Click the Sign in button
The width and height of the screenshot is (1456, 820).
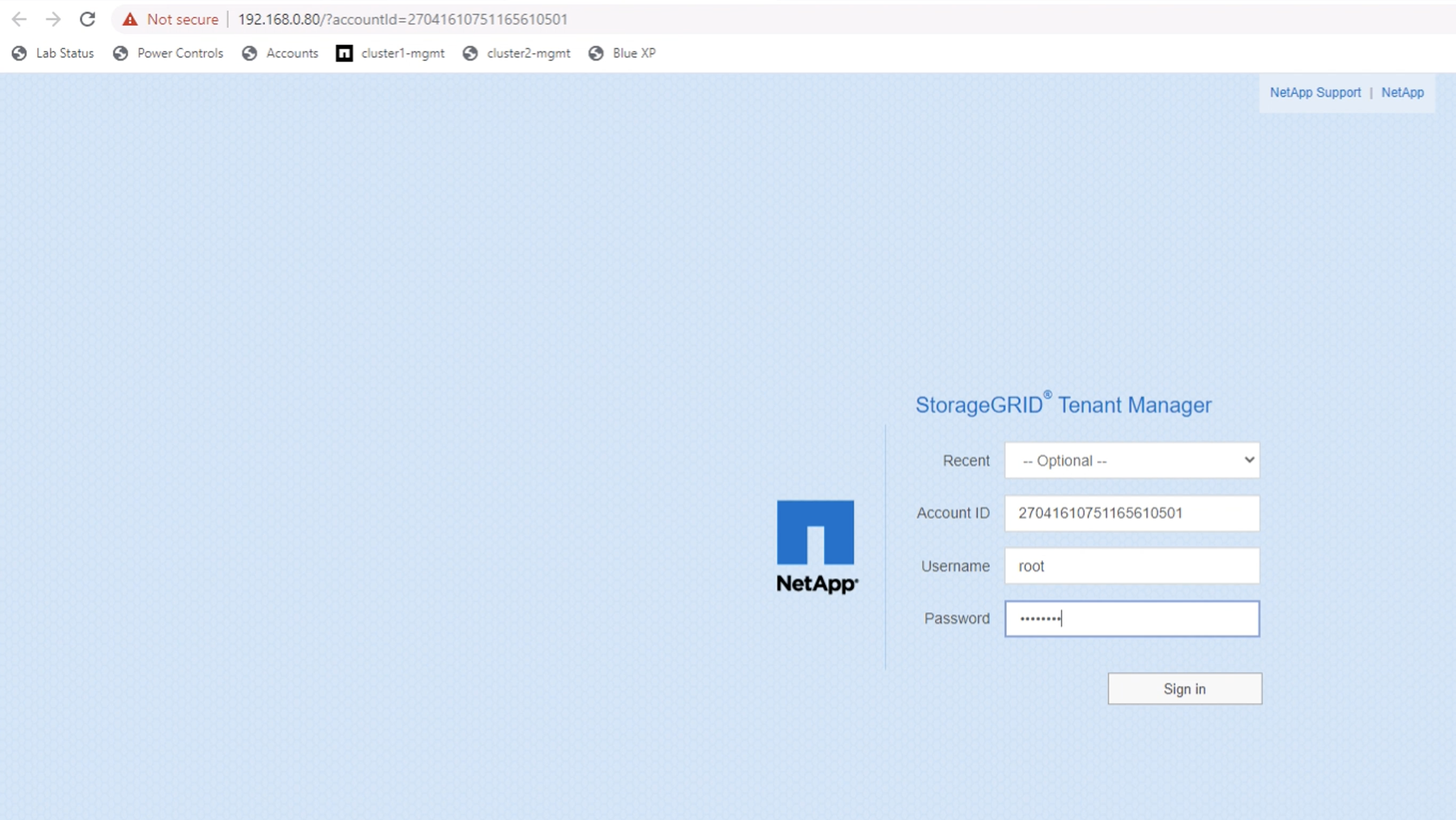point(1184,688)
